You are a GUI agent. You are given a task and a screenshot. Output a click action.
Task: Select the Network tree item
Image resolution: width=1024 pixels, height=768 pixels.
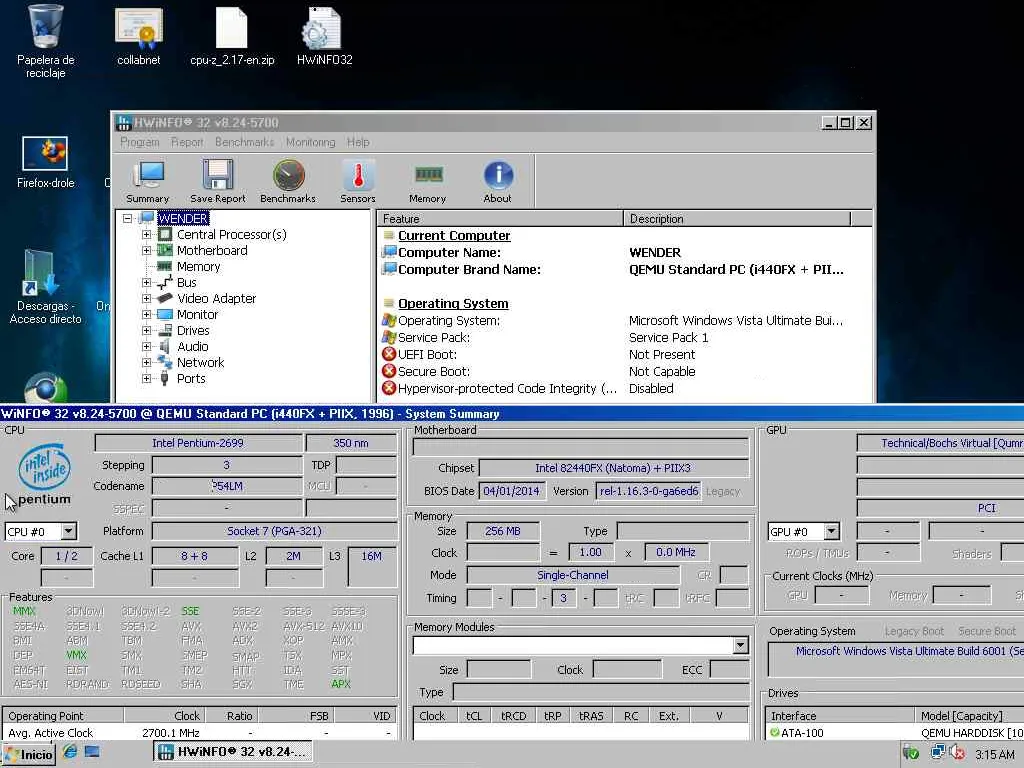tap(200, 363)
